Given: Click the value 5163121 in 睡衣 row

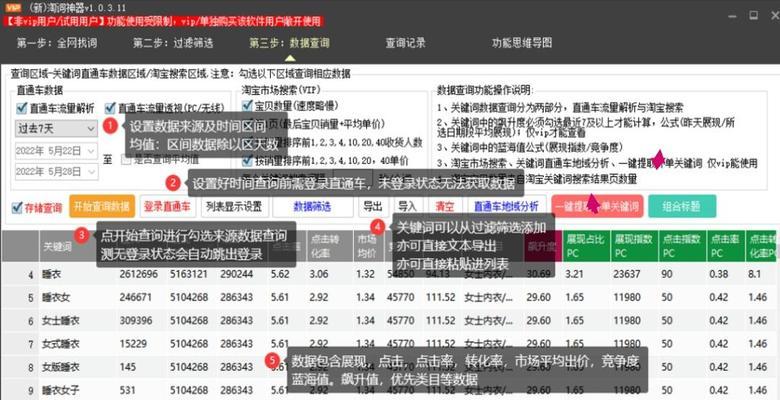Looking at the screenshot, I should pos(189,274).
